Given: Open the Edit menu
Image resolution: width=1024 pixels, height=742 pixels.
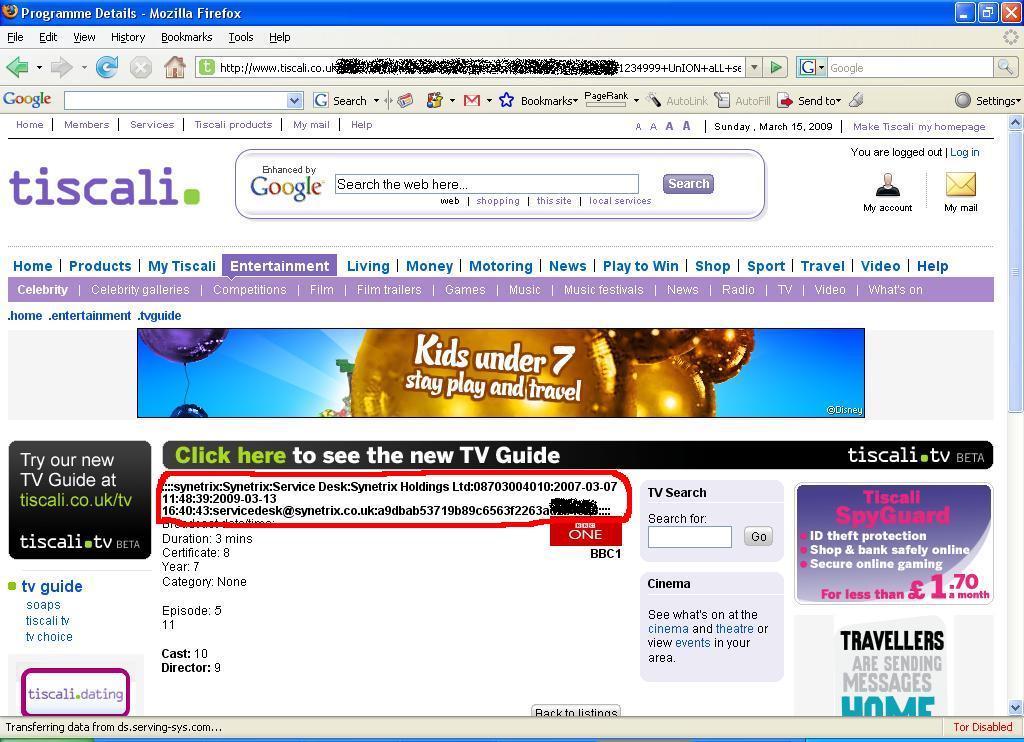Looking at the screenshot, I should tap(48, 37).
